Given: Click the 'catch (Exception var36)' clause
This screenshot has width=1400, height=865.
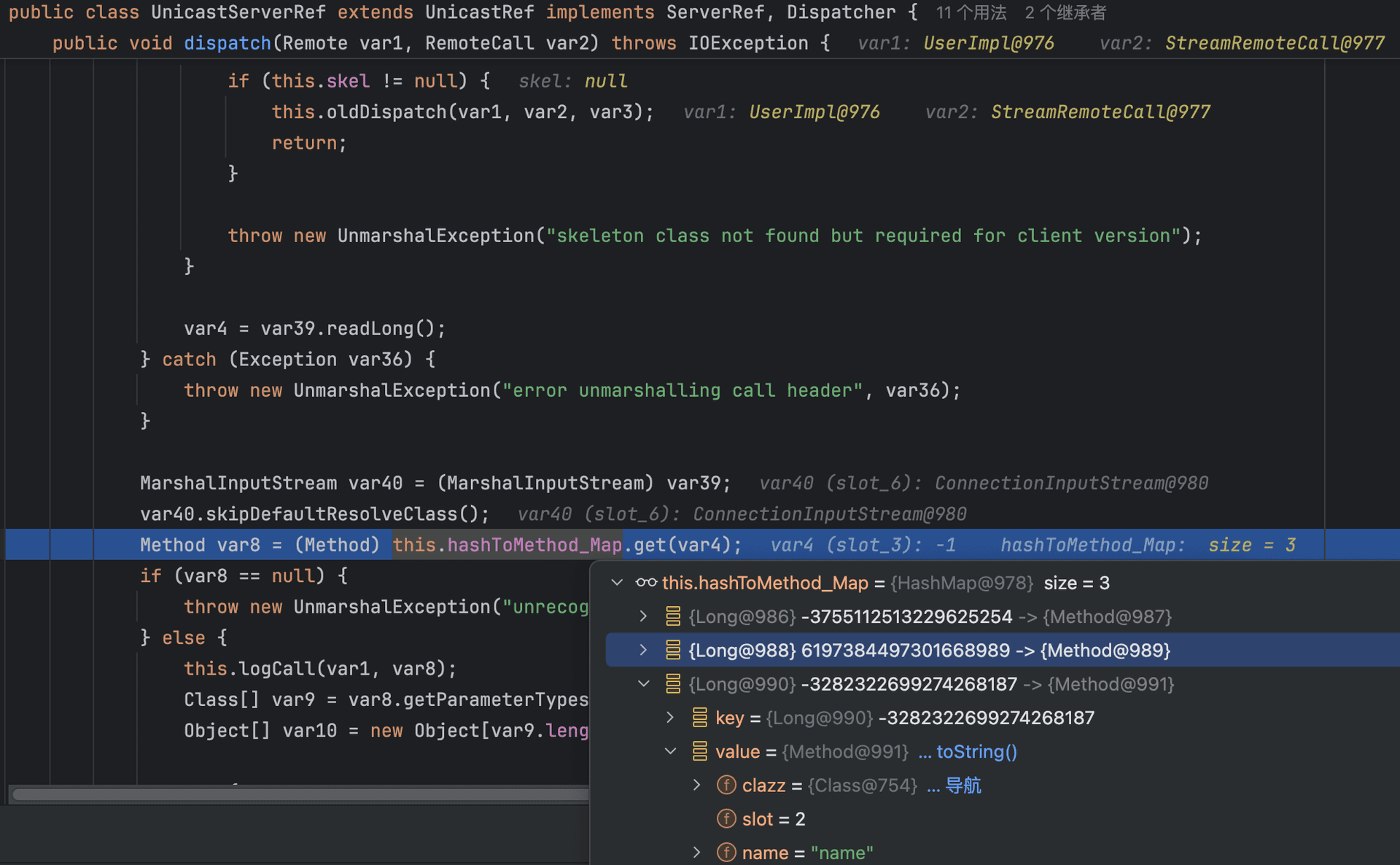Looking at the screenshot, I should 298,360.
